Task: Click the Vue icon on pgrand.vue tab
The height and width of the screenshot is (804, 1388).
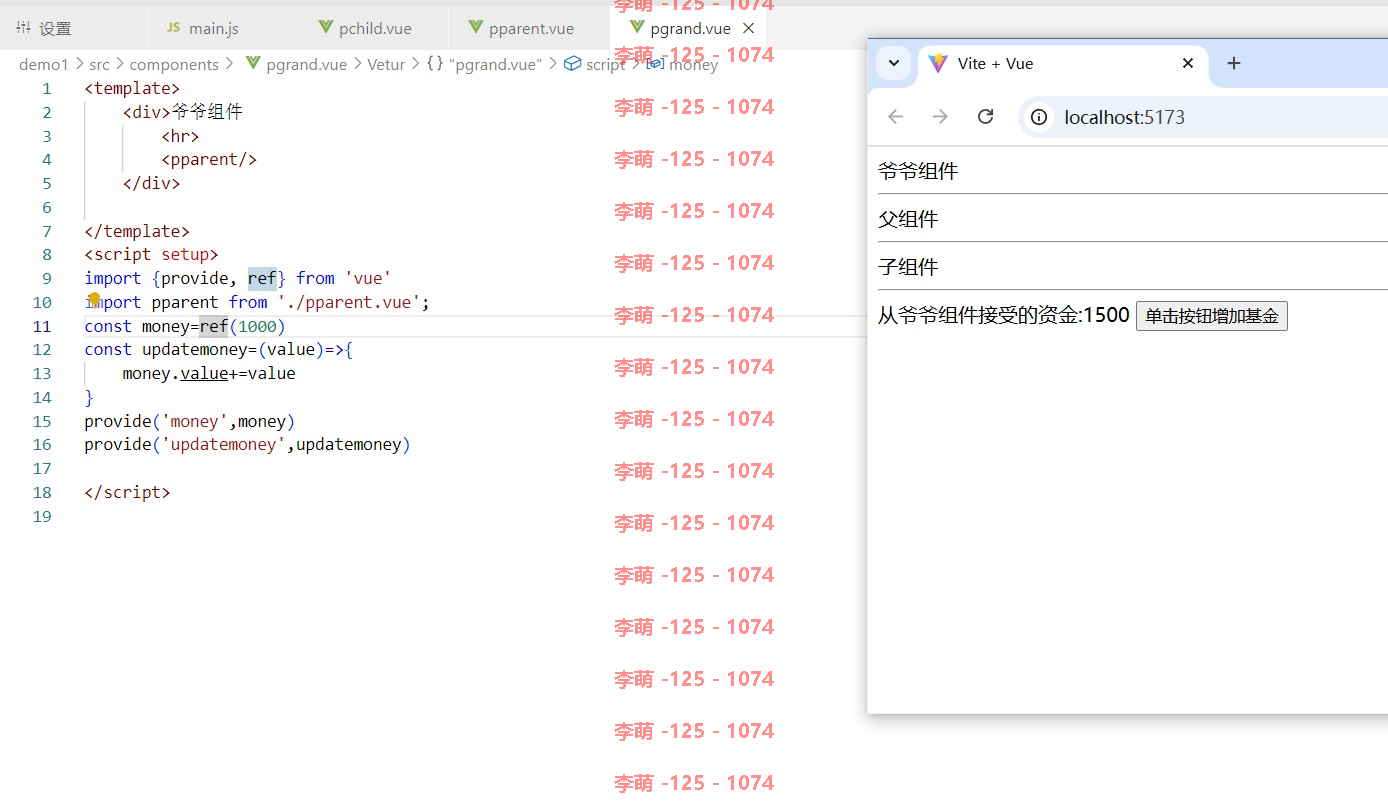Action: pos(636,28)
